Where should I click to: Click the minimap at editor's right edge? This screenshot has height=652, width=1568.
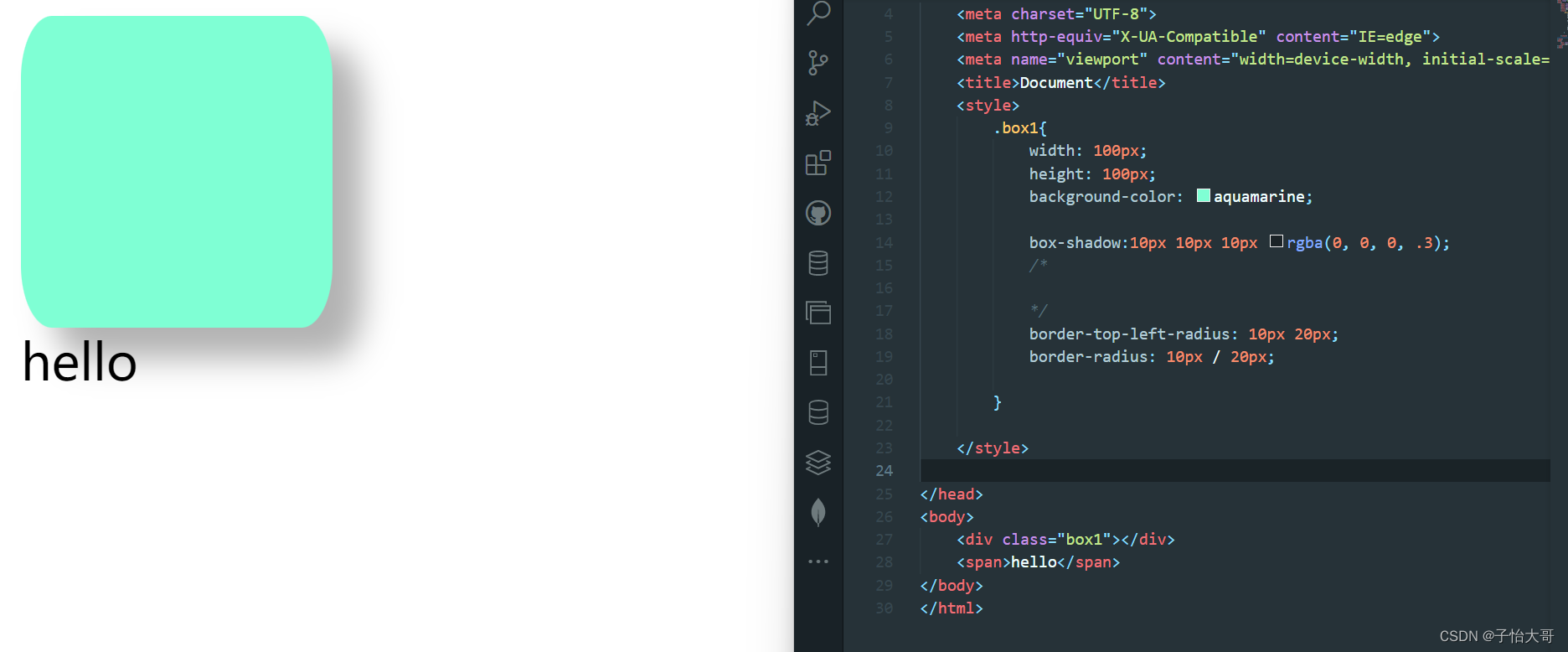coord(1561,25)
